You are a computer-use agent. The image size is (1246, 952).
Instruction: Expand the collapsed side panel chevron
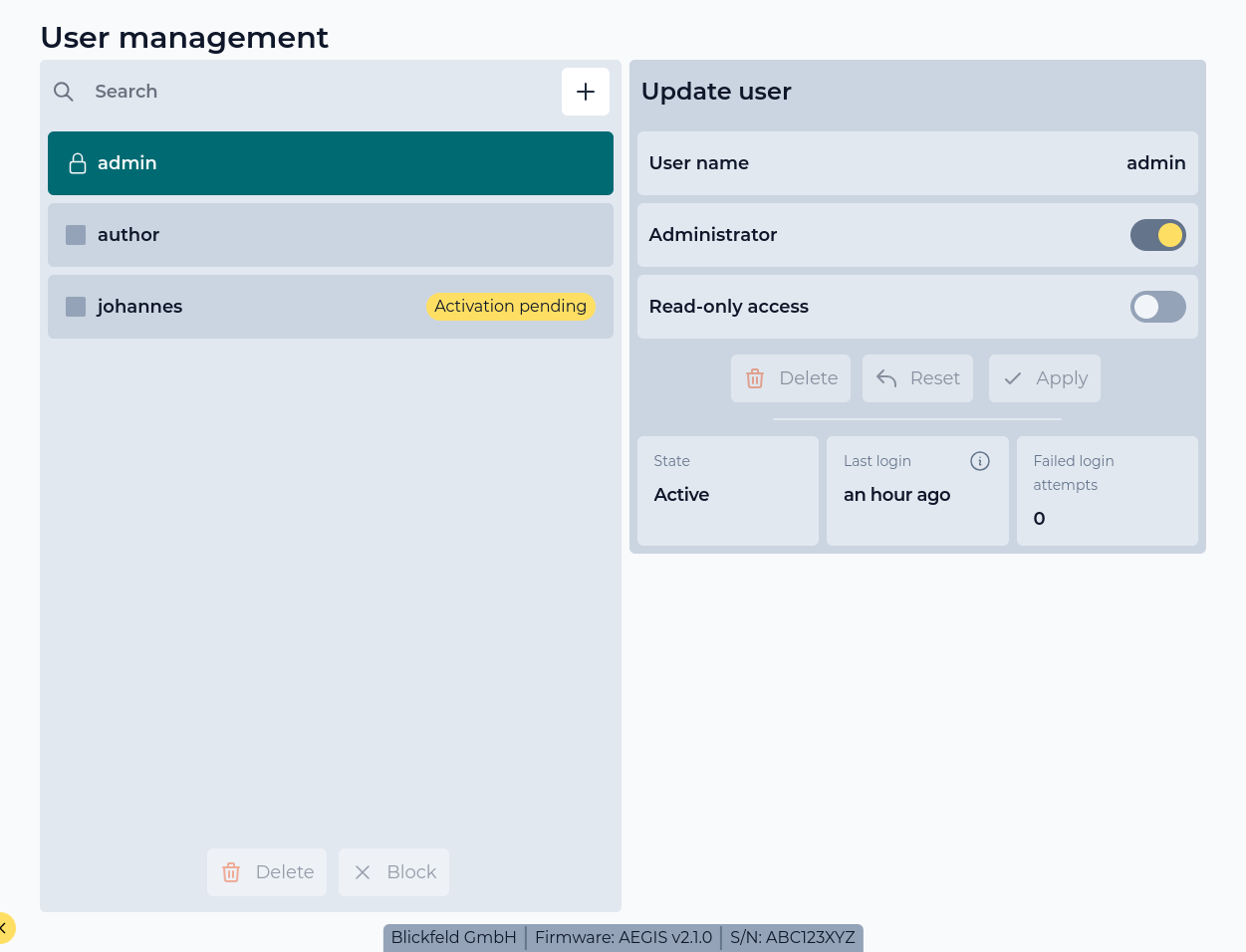(6, 928)
